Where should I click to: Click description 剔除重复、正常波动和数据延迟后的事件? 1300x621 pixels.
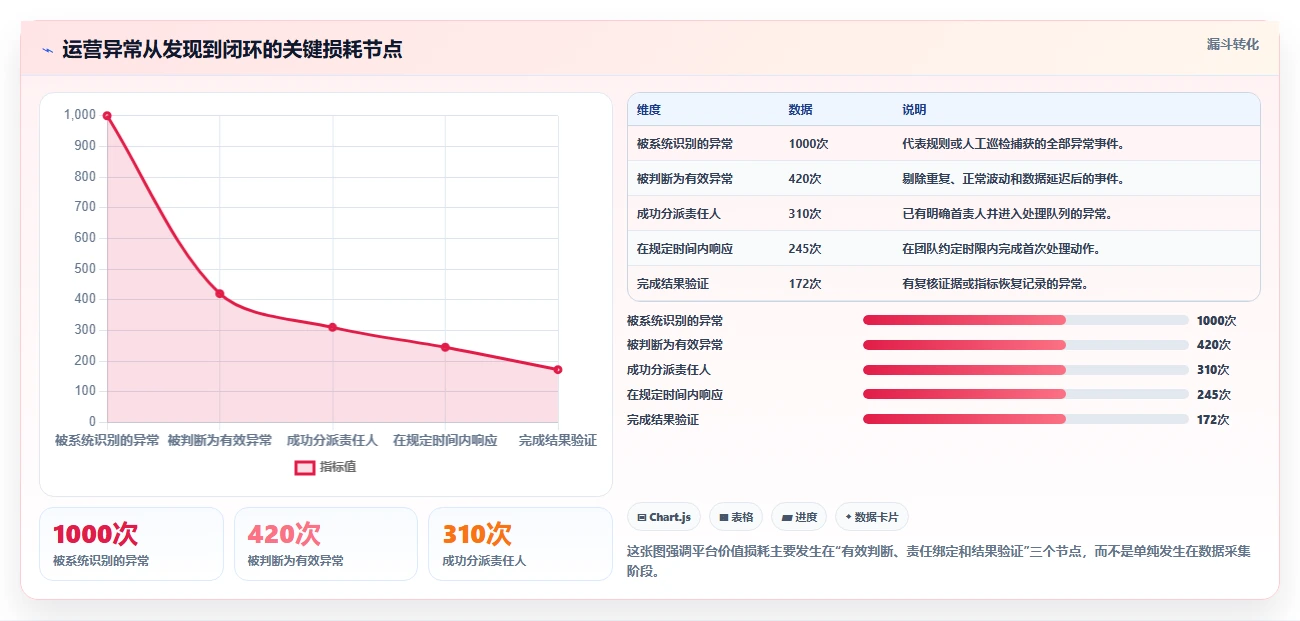coord(1014,179)
